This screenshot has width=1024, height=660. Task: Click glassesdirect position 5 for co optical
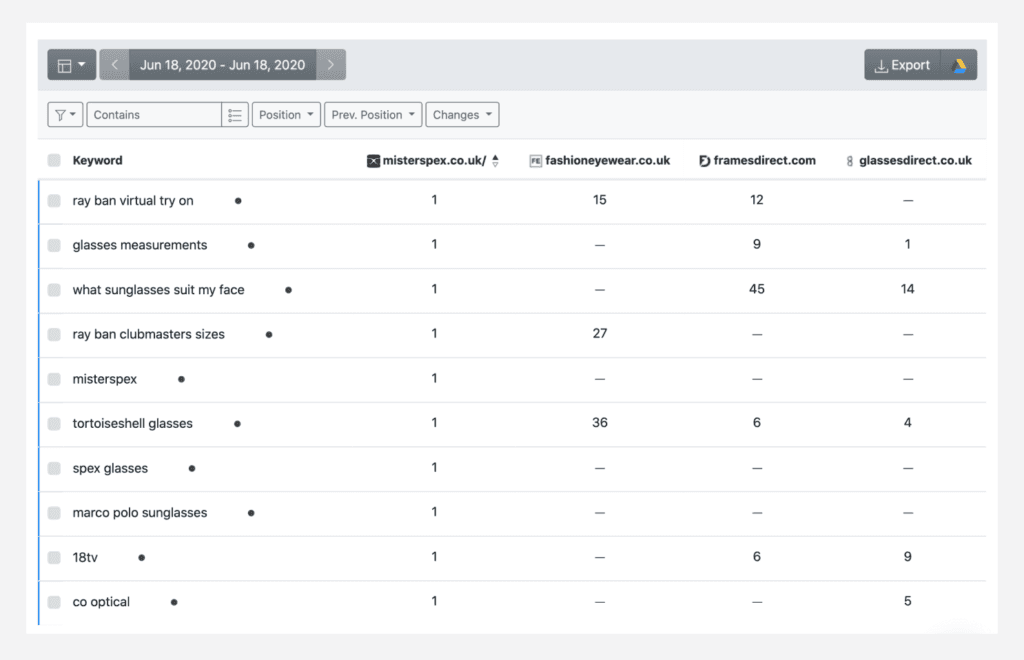click(907, 601)
